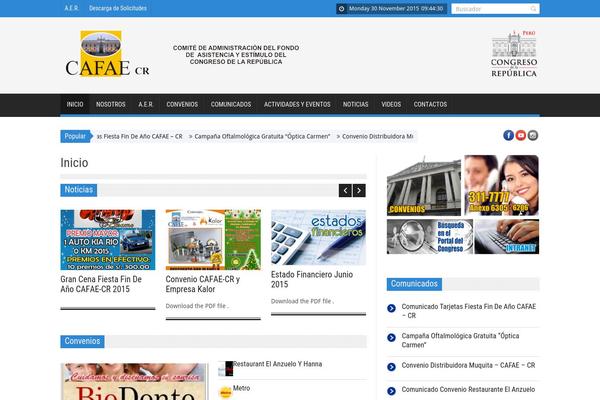
Task: Open the YouTube social icon
Action: point(520,135)
